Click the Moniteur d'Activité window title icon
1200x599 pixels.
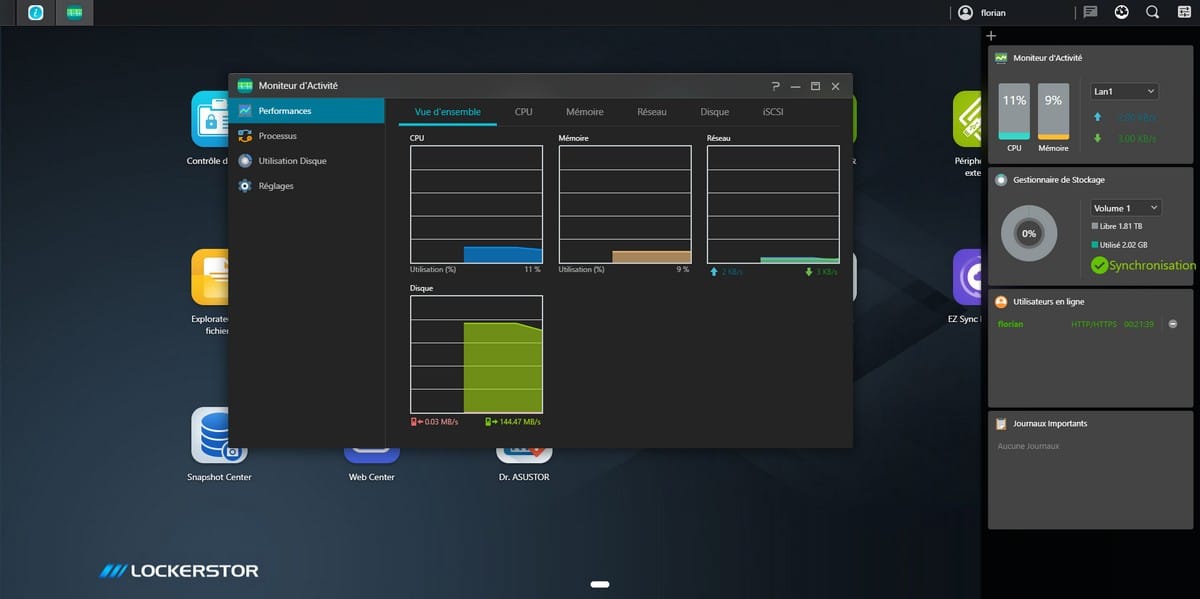tap(244, 86)
